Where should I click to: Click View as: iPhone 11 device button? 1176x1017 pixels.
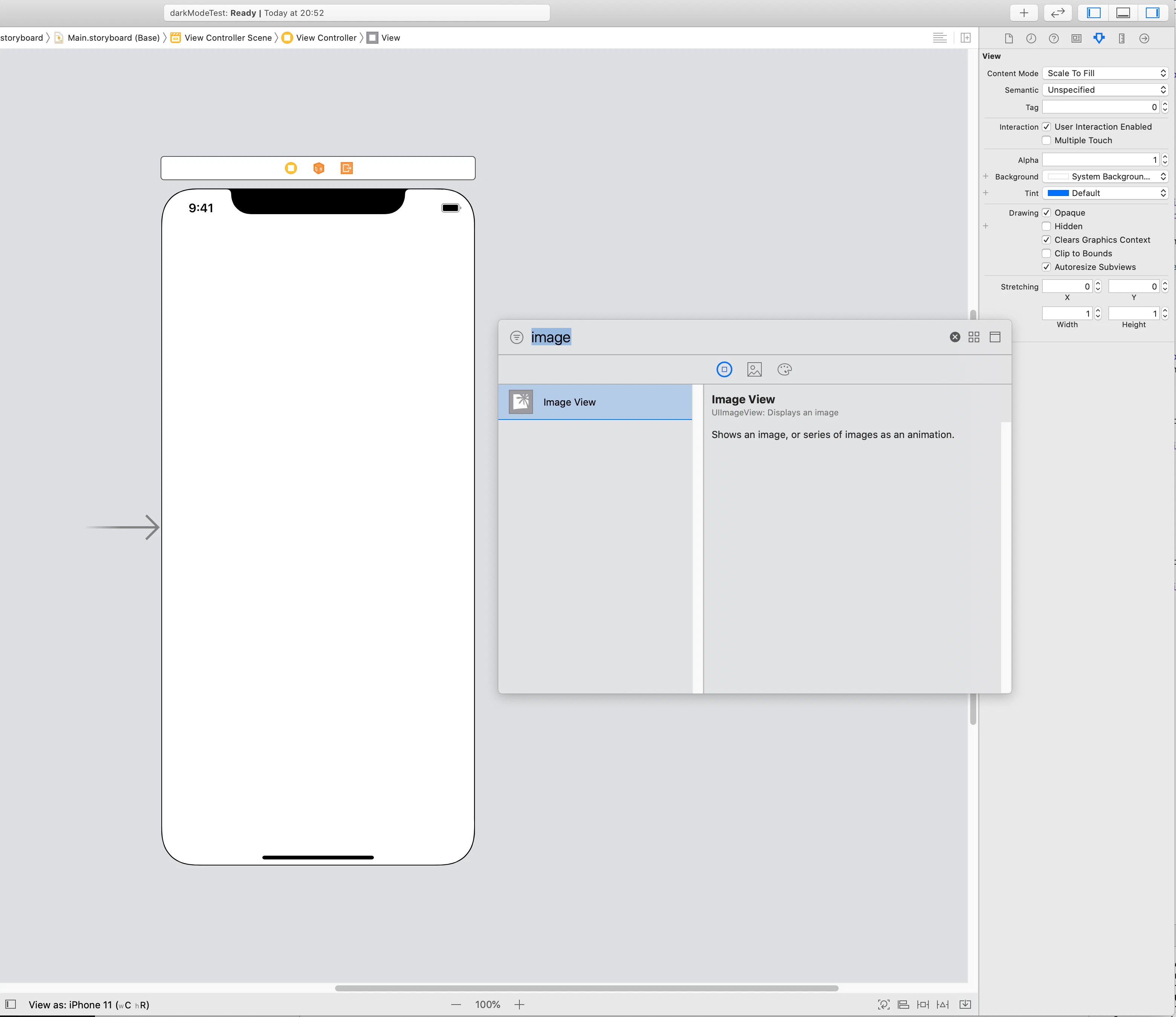coord(89,1005)
